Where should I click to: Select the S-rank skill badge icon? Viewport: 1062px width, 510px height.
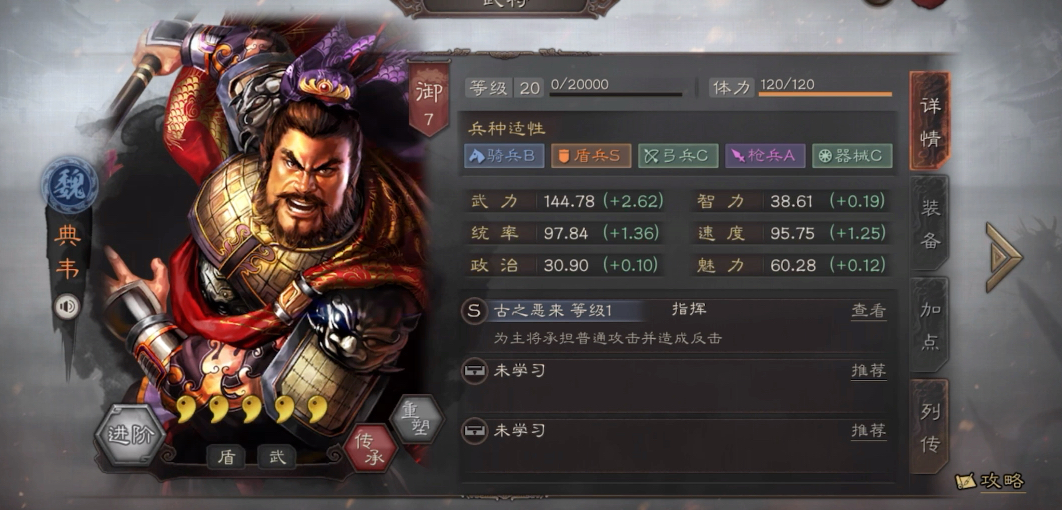[474, 311]
